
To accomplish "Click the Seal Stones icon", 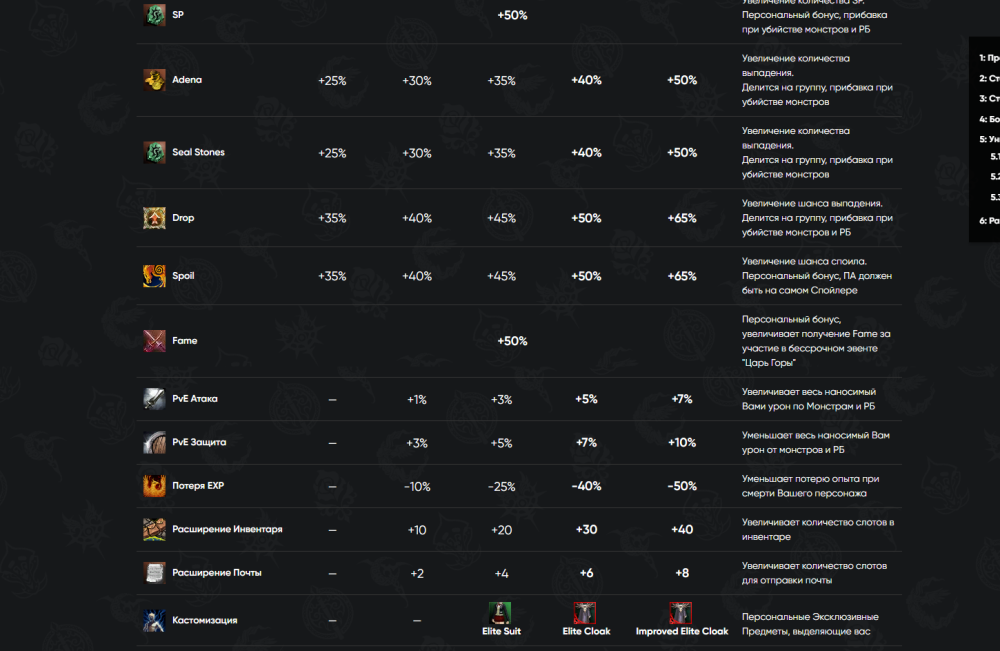I will coord(154,152).
